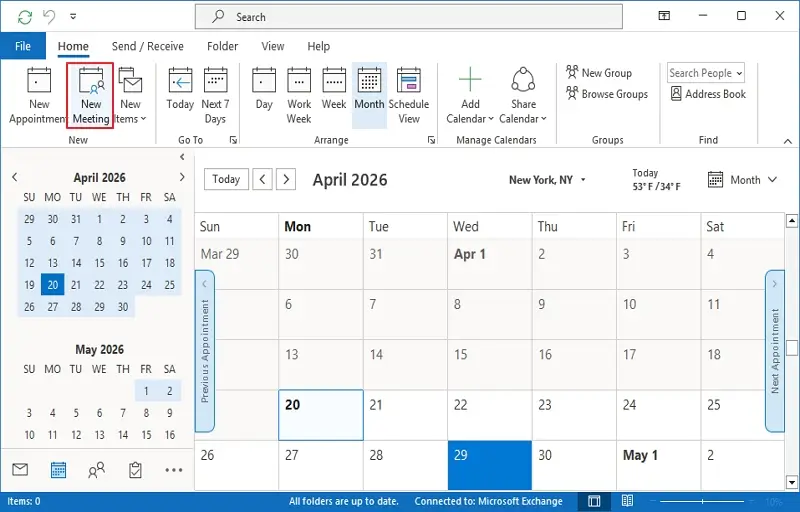Switch to Reading view in status bar
The height and width of the screenshot is (512, 800).
click(628, 501)
